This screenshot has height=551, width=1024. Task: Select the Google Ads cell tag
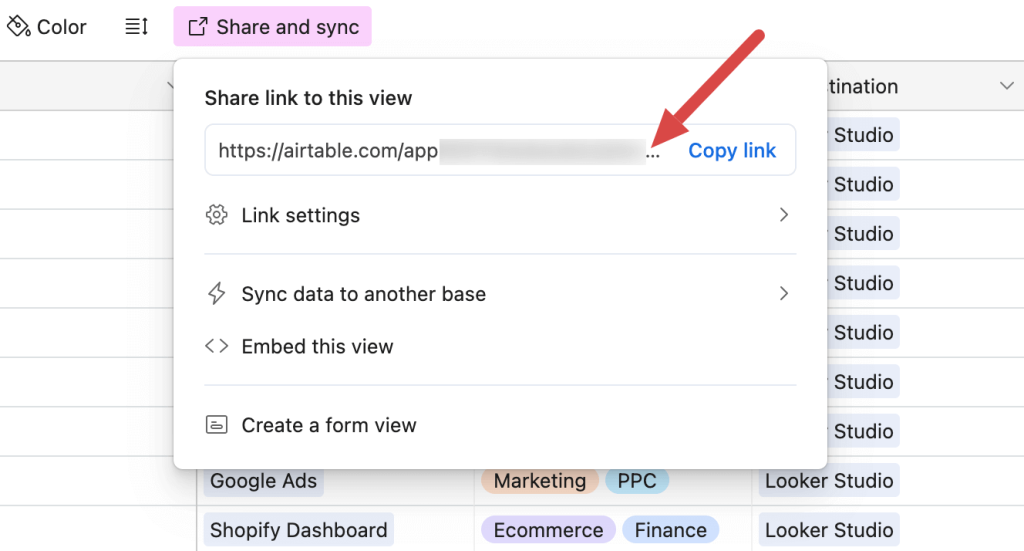click(x=263, y=481)
